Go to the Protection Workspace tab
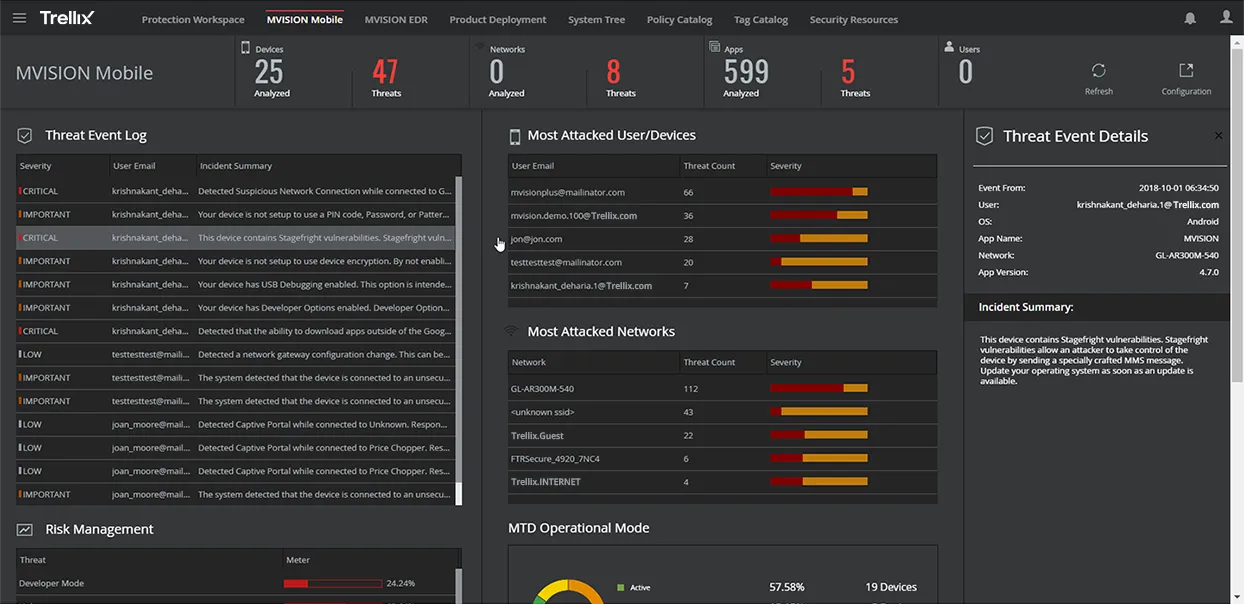1244x604 pixels. pyautogui.click(x=193, y=19)
